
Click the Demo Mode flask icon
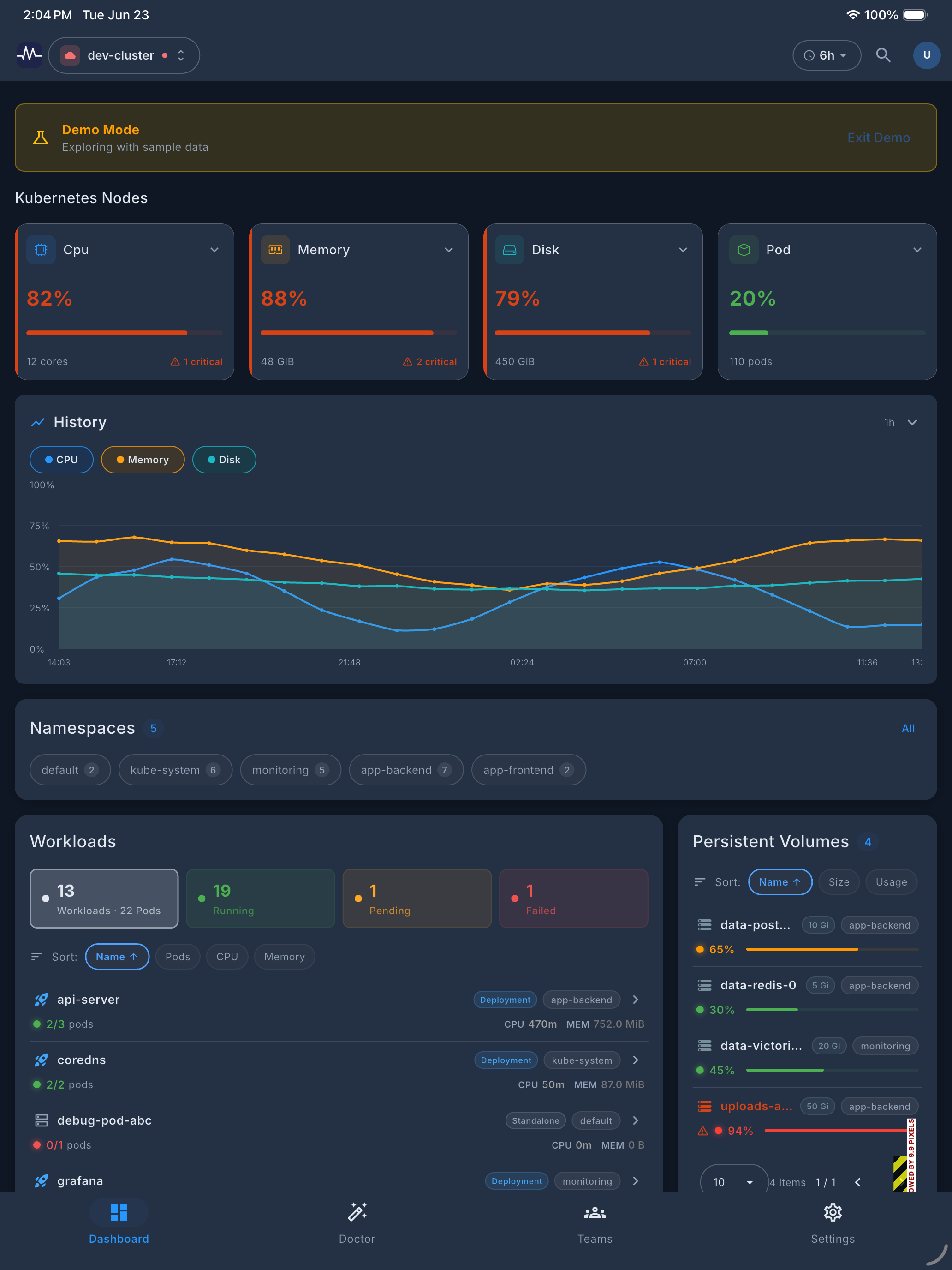tap(40, 138)
